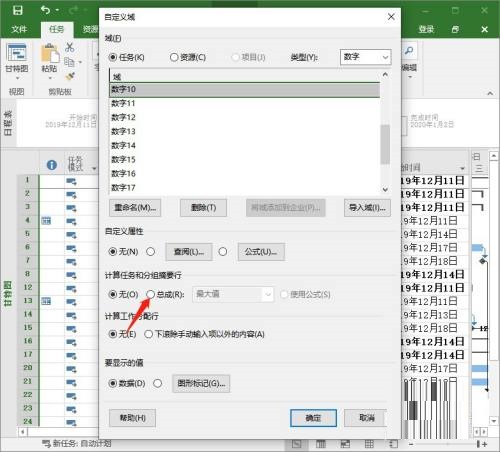The height and width of the screenshot is (452, 500).
Task: Open the 图形标记(G) button
Action: click(x=201, y=384)
